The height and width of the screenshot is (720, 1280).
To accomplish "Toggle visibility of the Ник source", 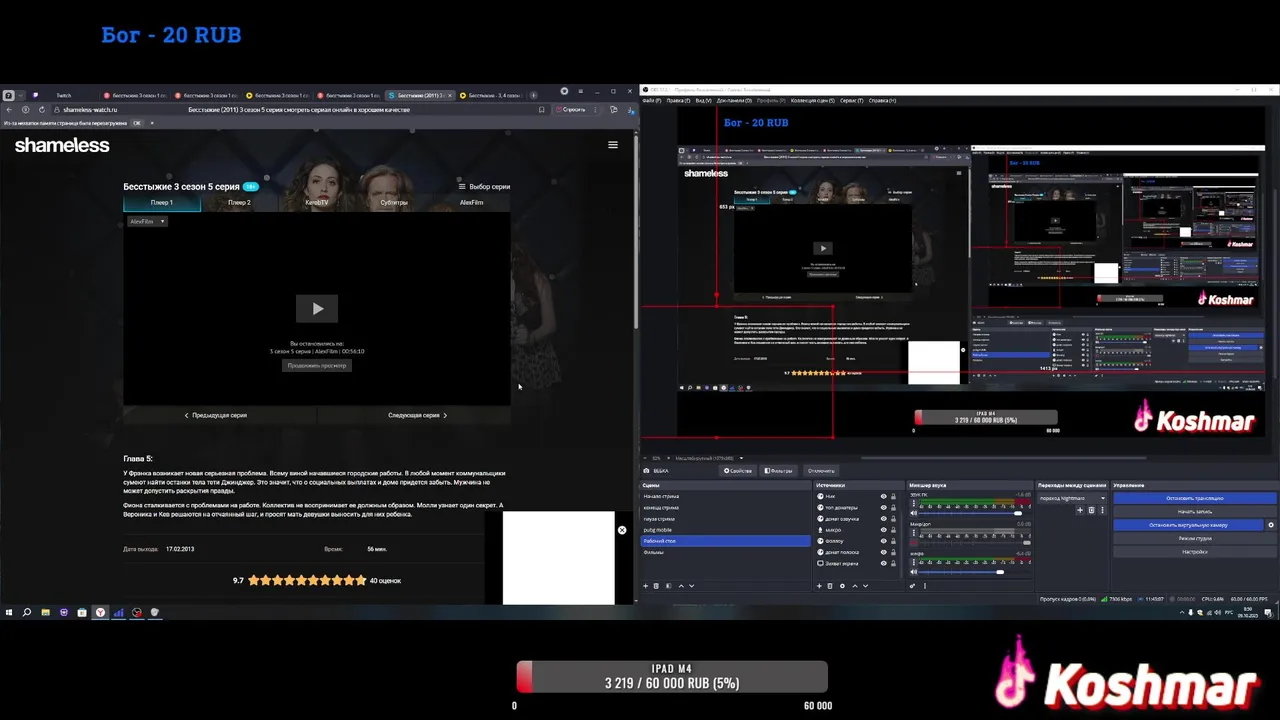I will pos(883,496).
